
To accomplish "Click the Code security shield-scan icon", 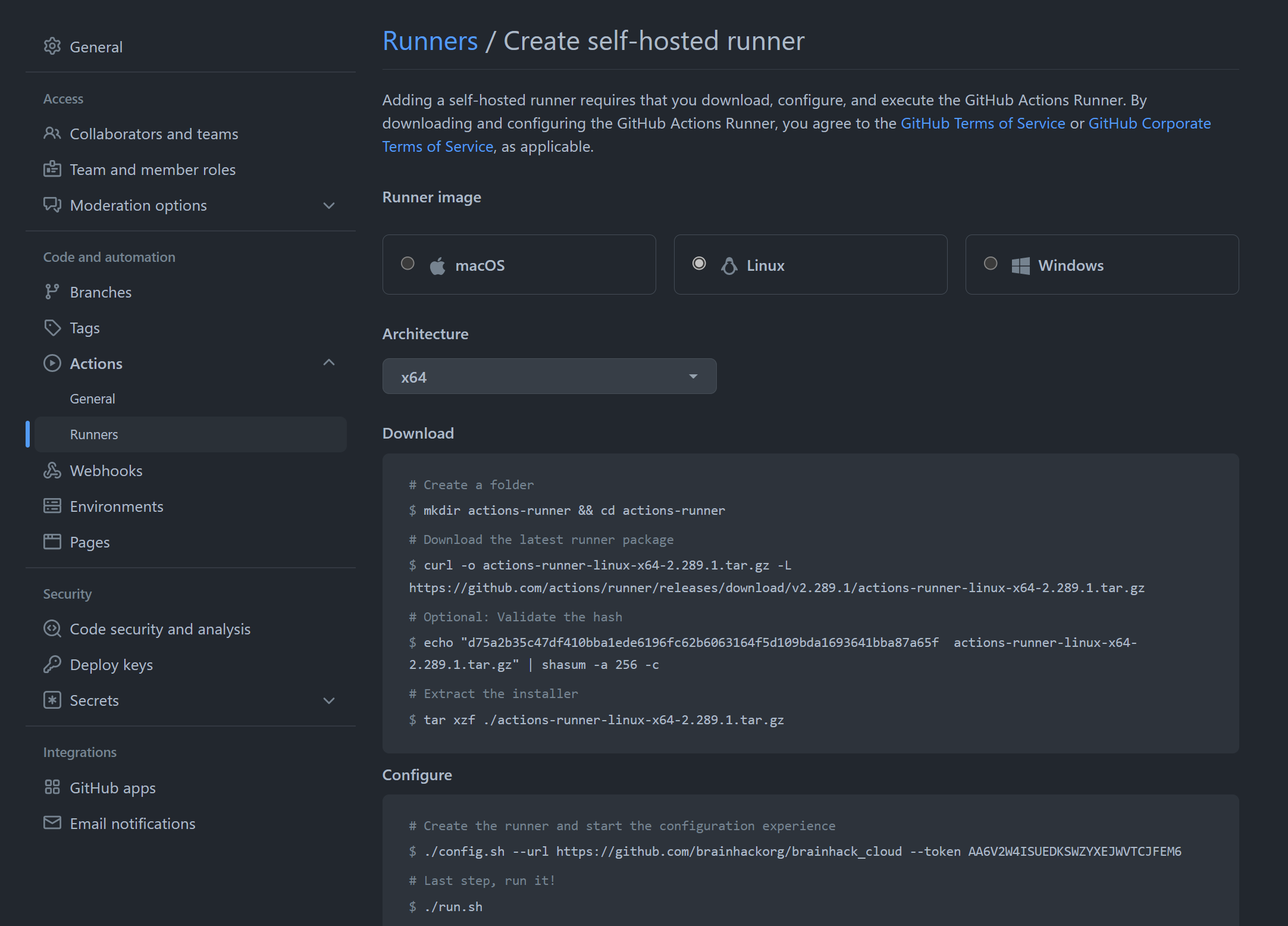I will pyautogui.click(x=52, y=628).
